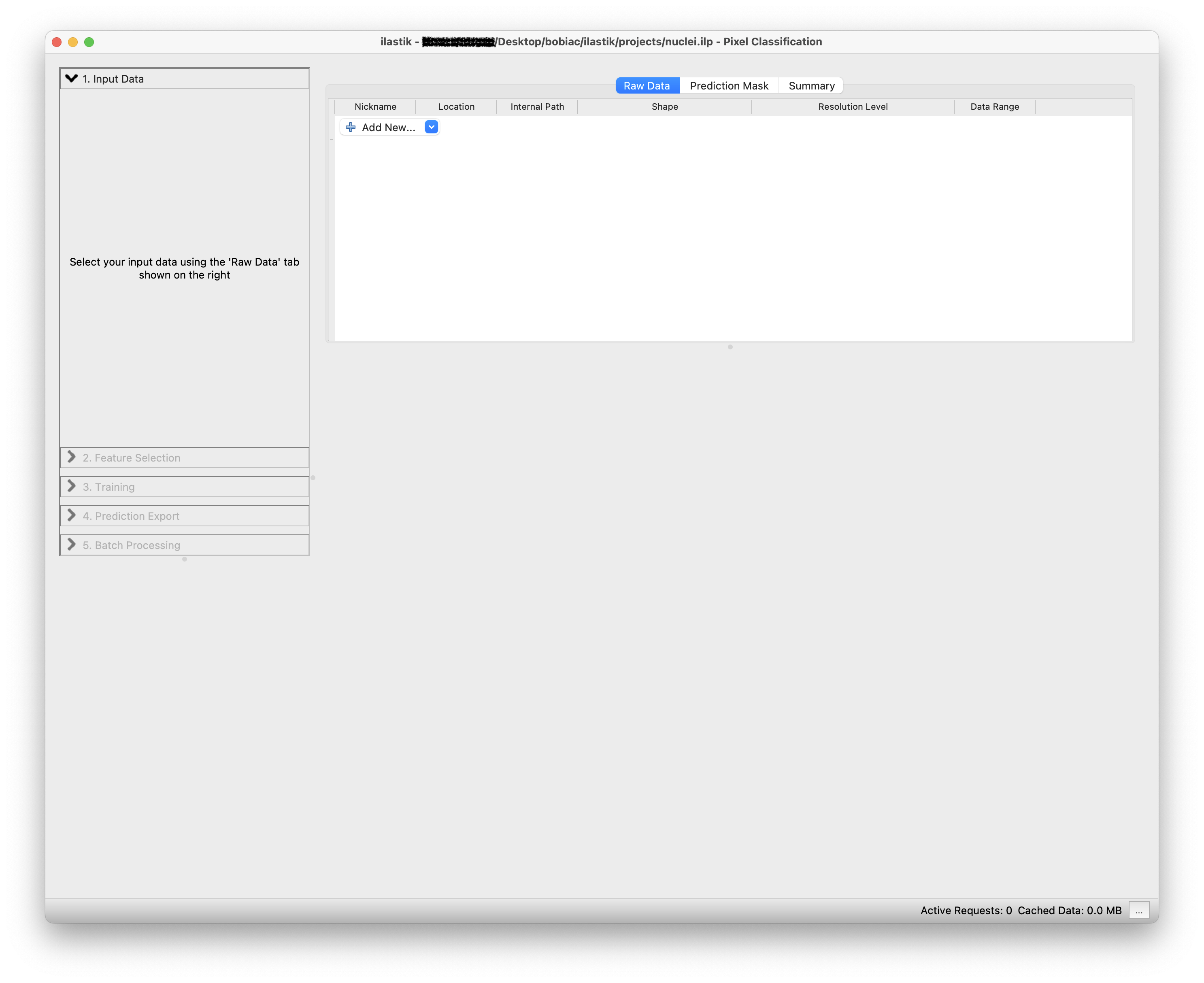Click the Location column header
The width and height of the screenshot is (1204, 983).
pos(456,106)
